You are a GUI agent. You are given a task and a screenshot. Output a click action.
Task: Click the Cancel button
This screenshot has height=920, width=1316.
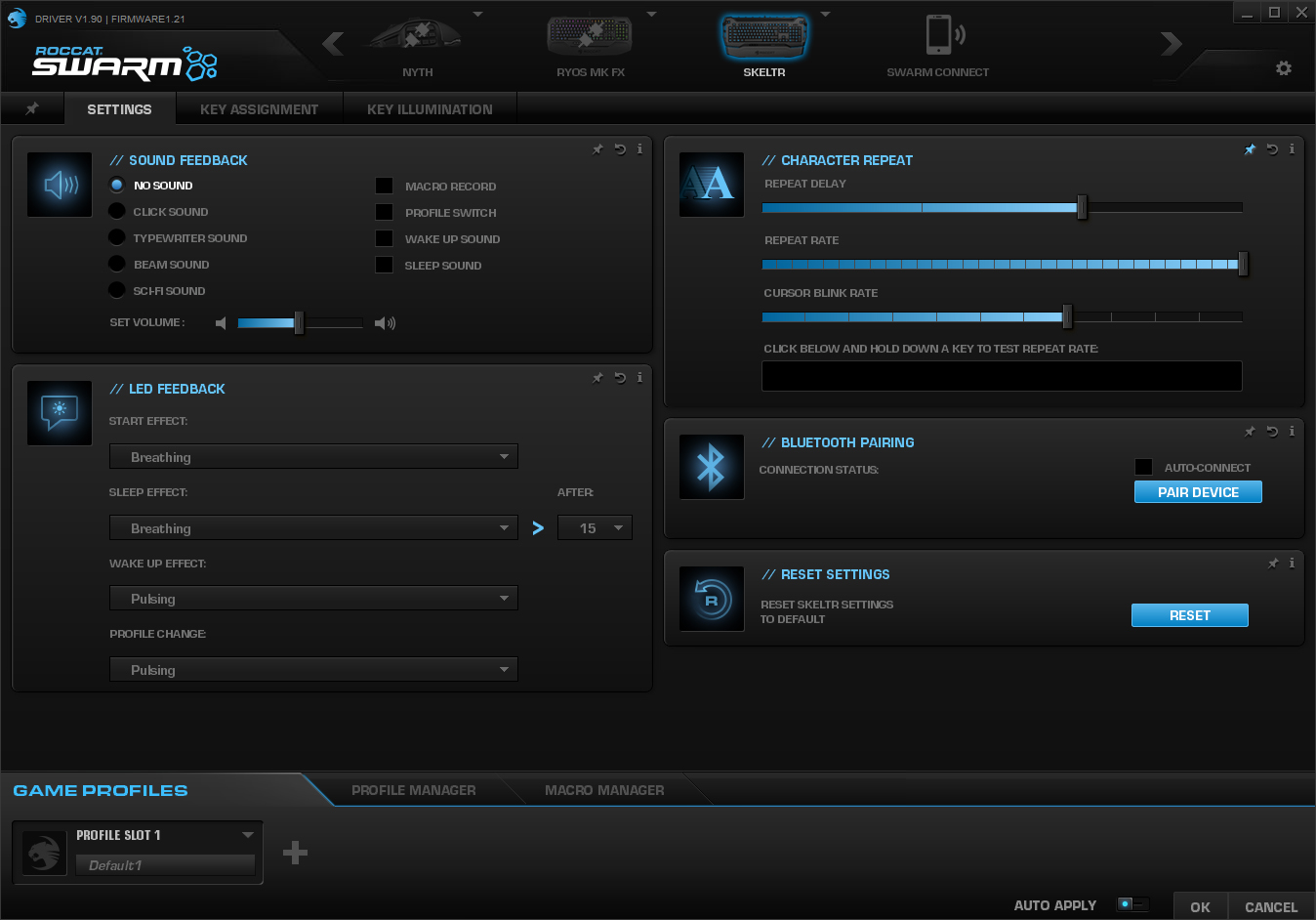pos(1271,906)
